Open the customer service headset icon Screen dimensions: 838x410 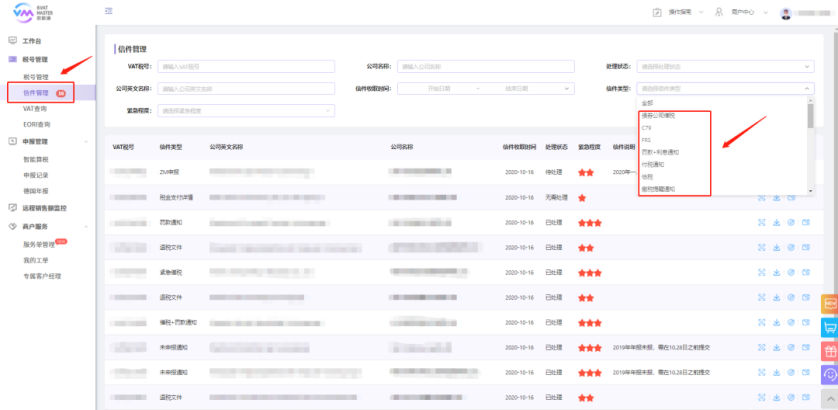(x=828, y=373)
